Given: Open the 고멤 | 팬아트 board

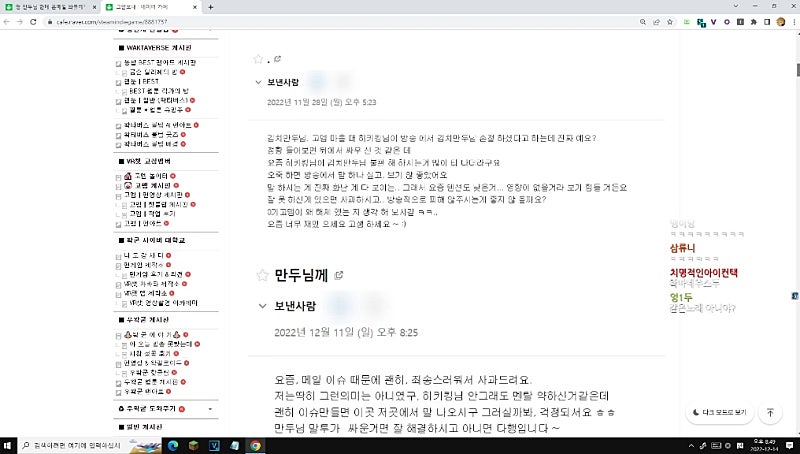Looking at the screenshot, I should click(143, 223).
